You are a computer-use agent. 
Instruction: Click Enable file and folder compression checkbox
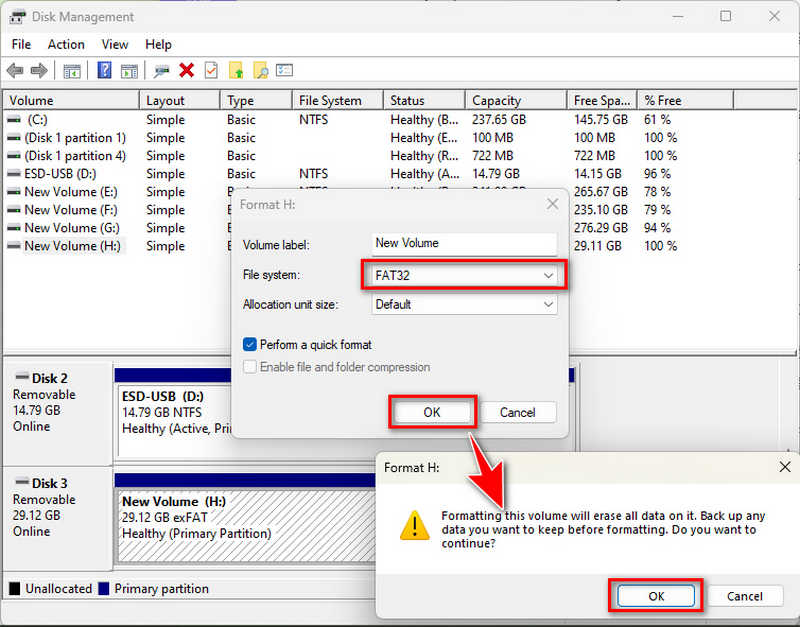(249, 367)
